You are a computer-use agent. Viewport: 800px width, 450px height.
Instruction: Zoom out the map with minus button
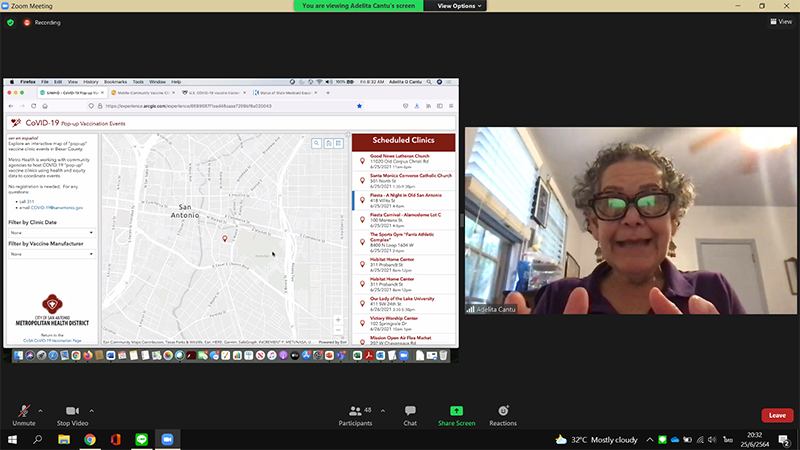(338, 330)
